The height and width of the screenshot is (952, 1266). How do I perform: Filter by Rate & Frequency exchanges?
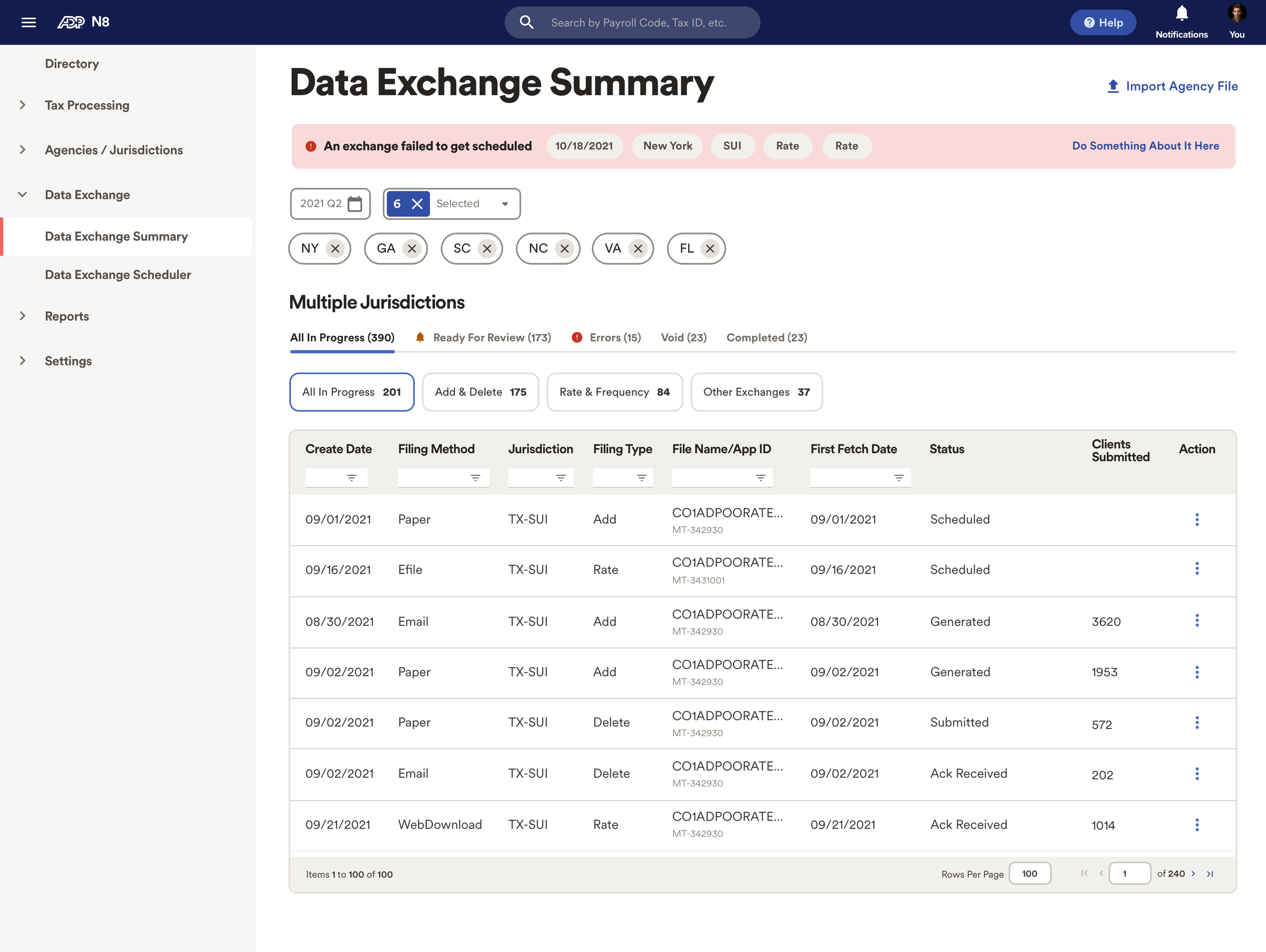point(614,392)
